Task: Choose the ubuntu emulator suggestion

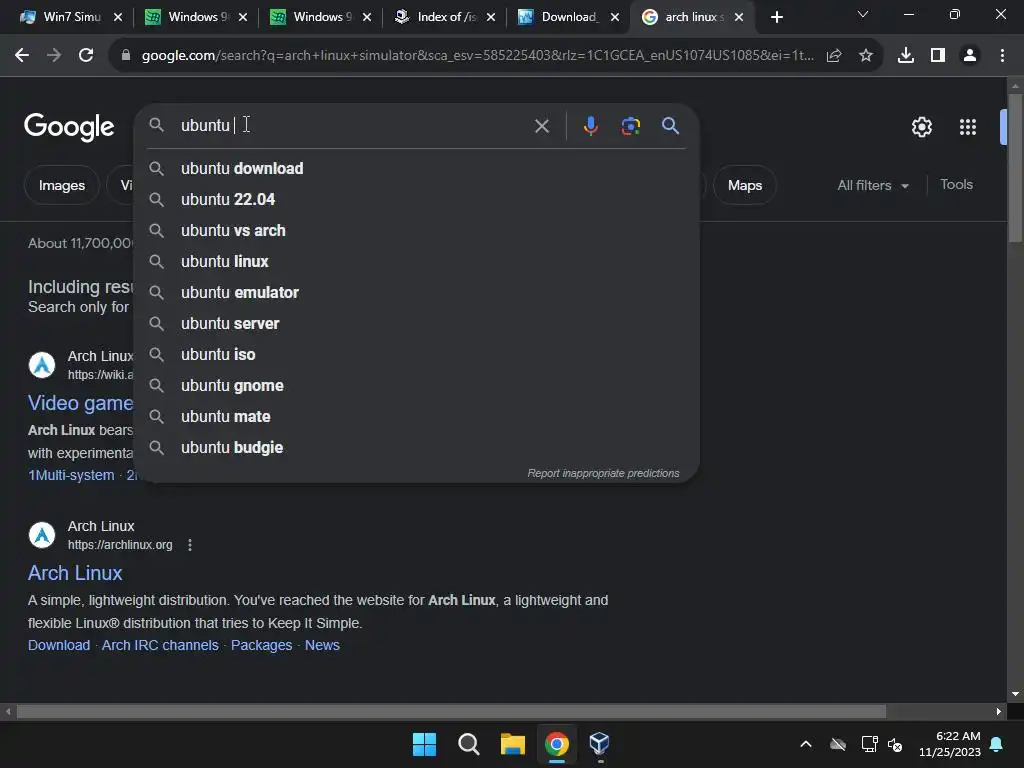Action: pyautogui.click(x=417, y=293)
